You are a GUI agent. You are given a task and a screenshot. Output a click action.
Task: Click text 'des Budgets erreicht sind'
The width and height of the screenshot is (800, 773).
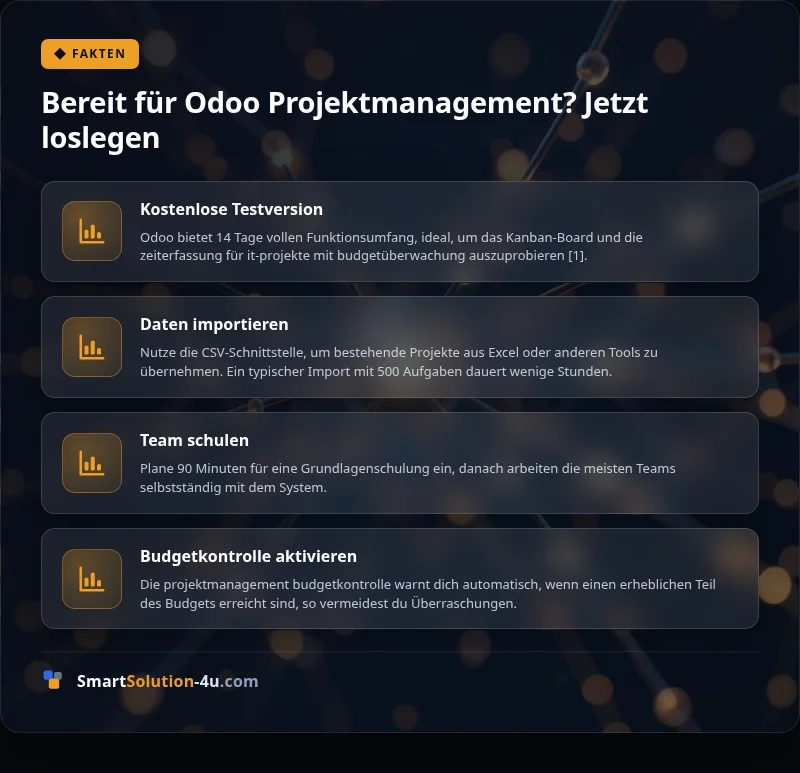pyautogui.click(x=217, y=604)
